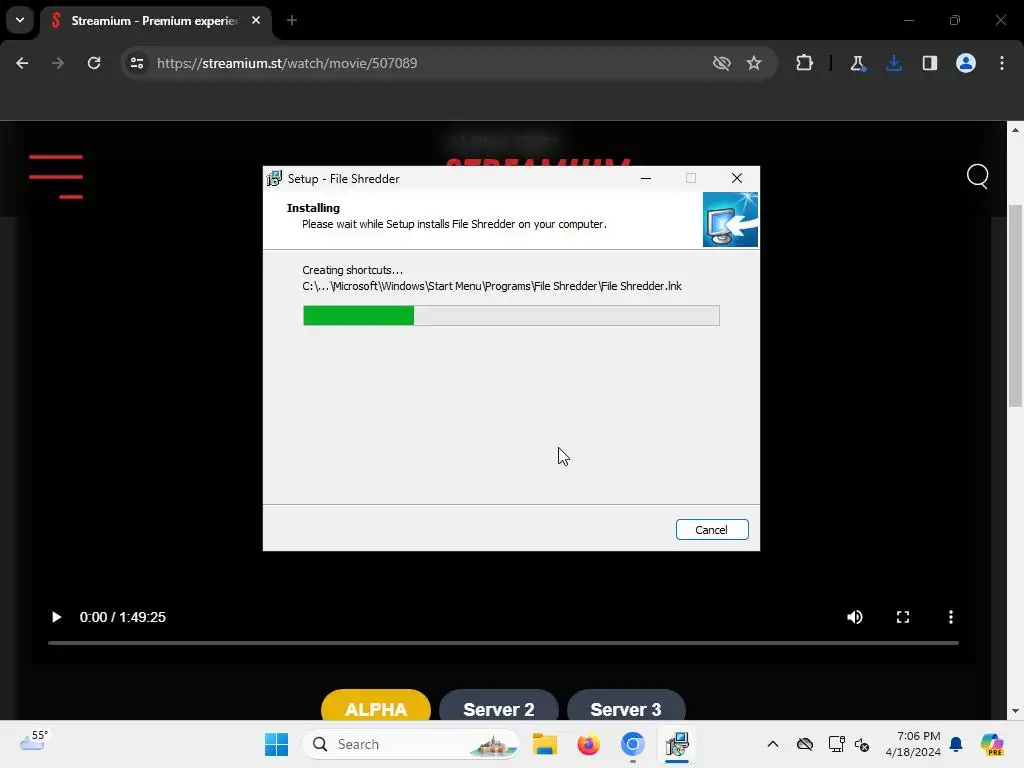Open the weather widget showing 55°
The width and height of the screenshot is (1024, 768).
[x=34, y=741]
